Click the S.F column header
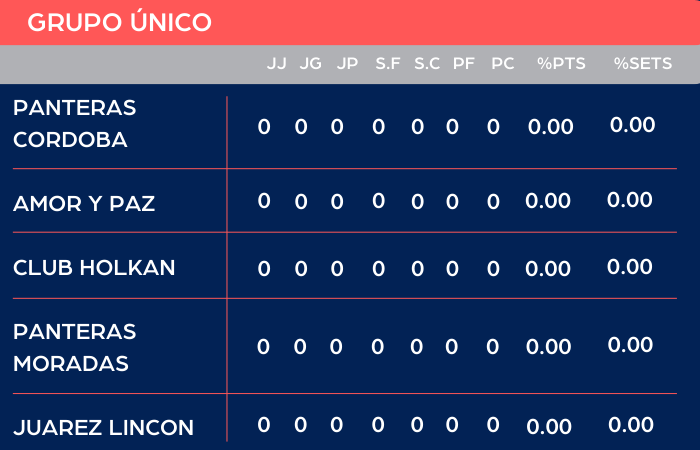Image resolution: width=700 pixels, height=450 pixels. pyautogui.click(x=388, y=64)
